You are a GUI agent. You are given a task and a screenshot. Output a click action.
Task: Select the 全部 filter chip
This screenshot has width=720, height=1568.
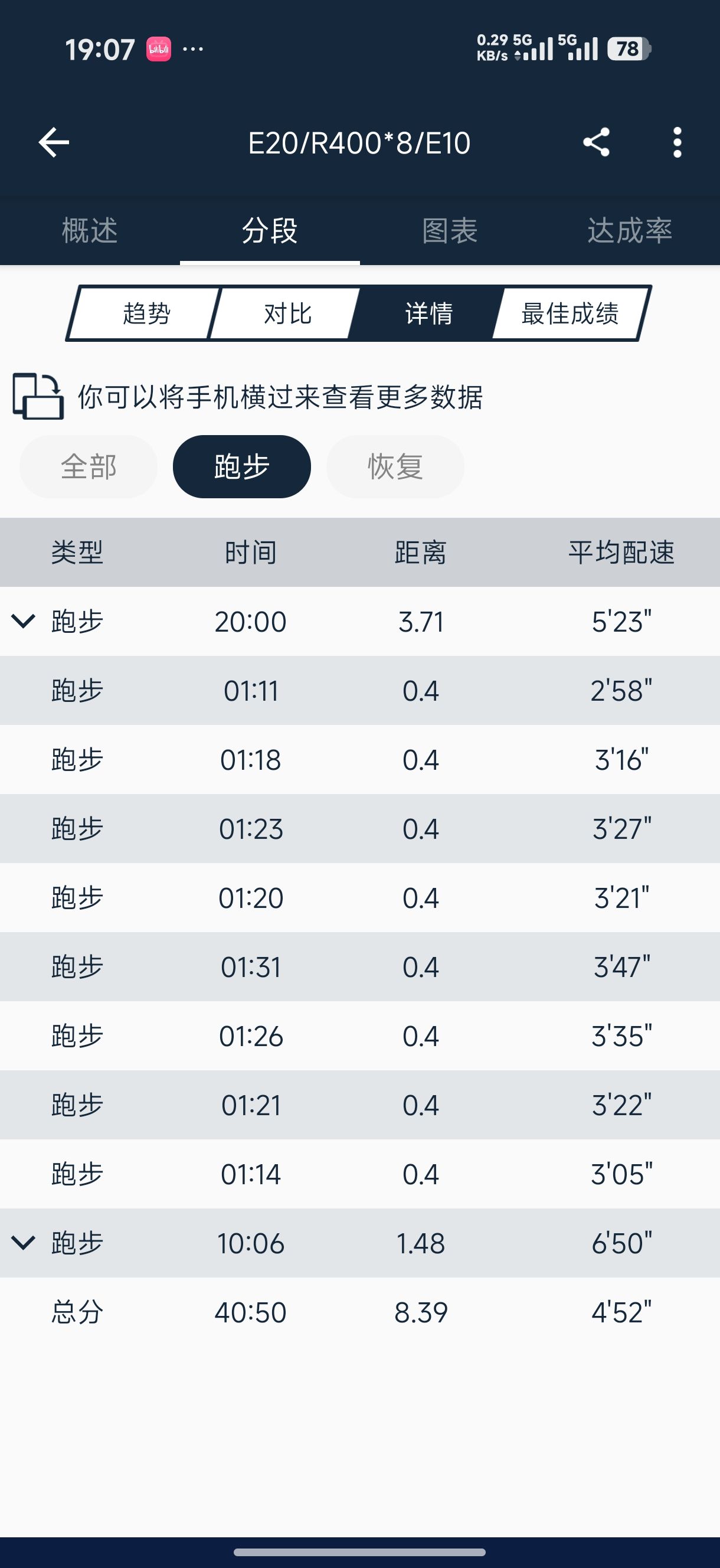[x=89, y=467]
